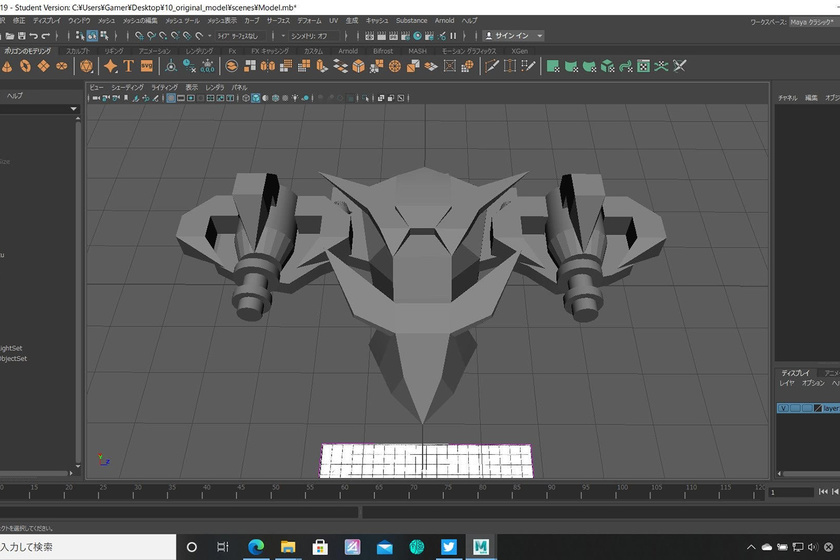
Task: Select the polygon Type text tool
Action: tap(127, 66)
